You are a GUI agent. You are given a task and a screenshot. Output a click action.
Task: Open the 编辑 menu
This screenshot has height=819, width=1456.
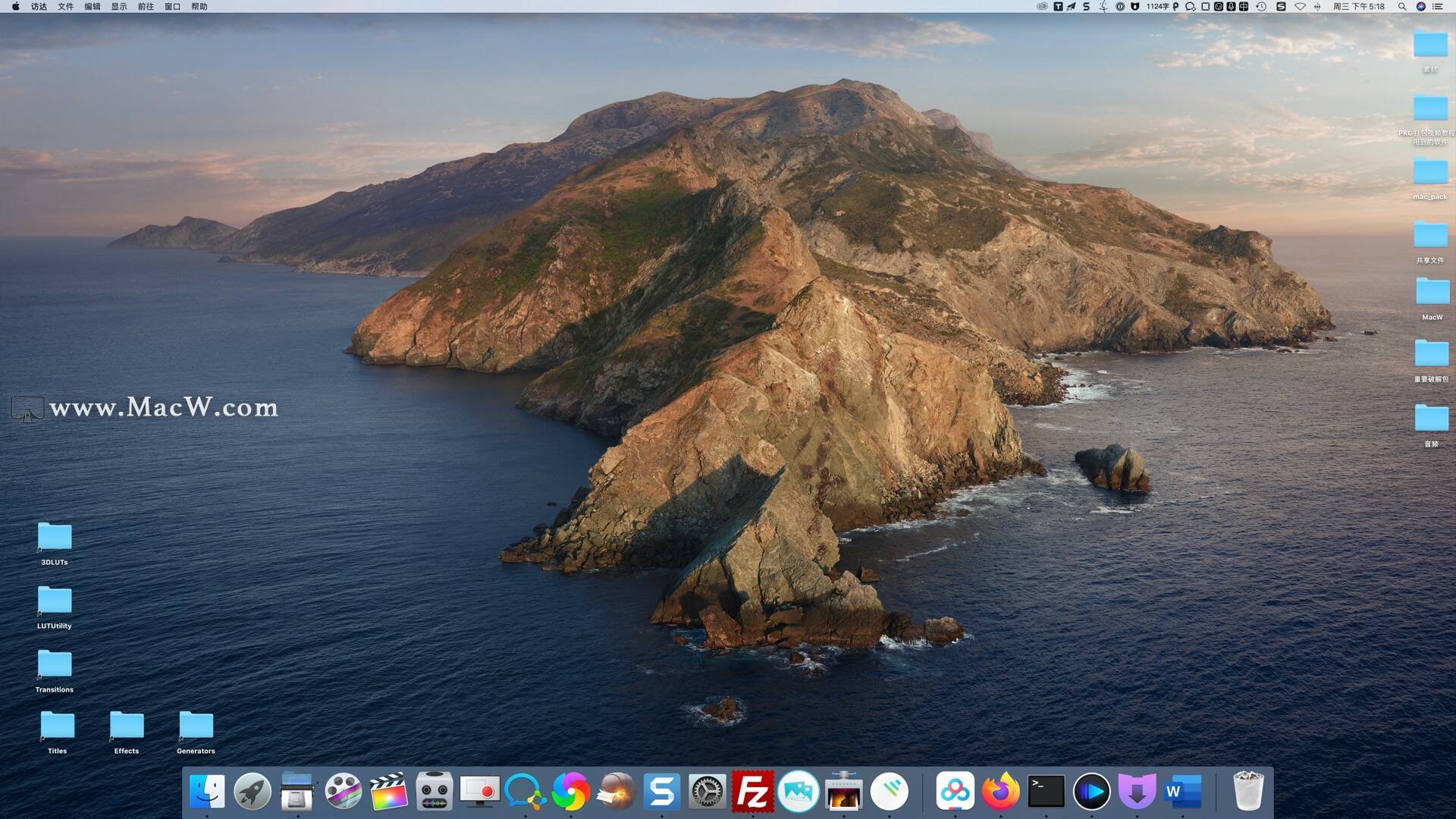pos(93,7)
